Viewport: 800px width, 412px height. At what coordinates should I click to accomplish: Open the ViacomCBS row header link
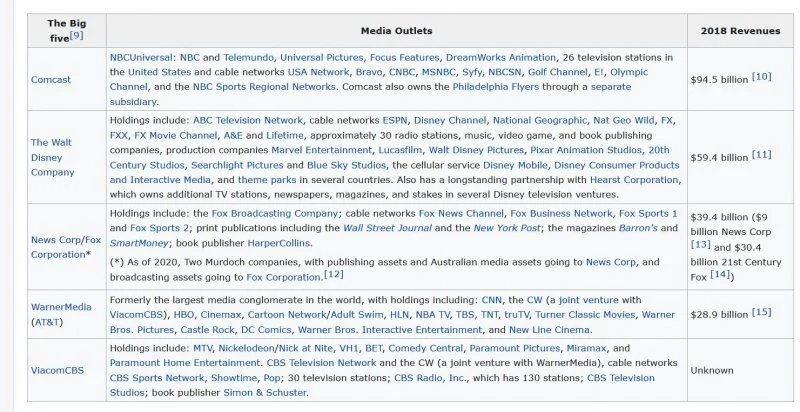[57, 370]
